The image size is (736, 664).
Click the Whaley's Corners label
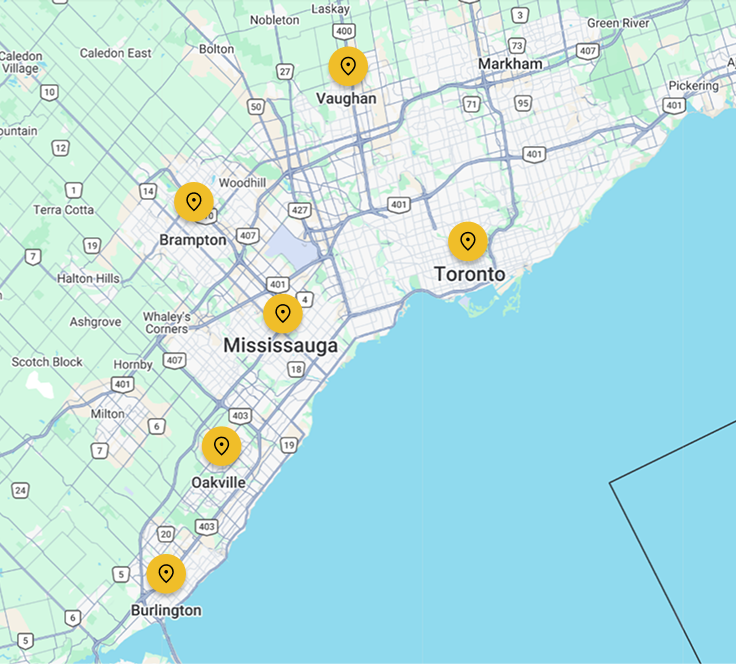[x=166, y=322]
